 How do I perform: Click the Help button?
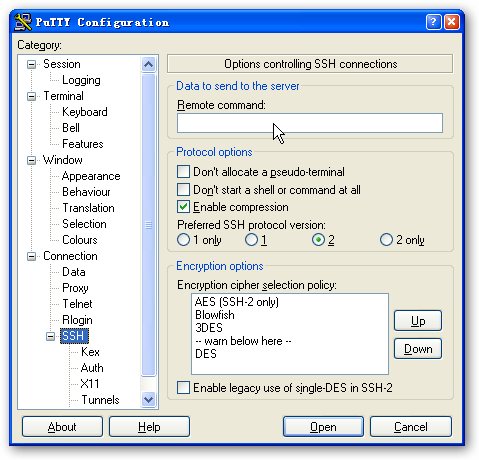(x=149, y=426)
